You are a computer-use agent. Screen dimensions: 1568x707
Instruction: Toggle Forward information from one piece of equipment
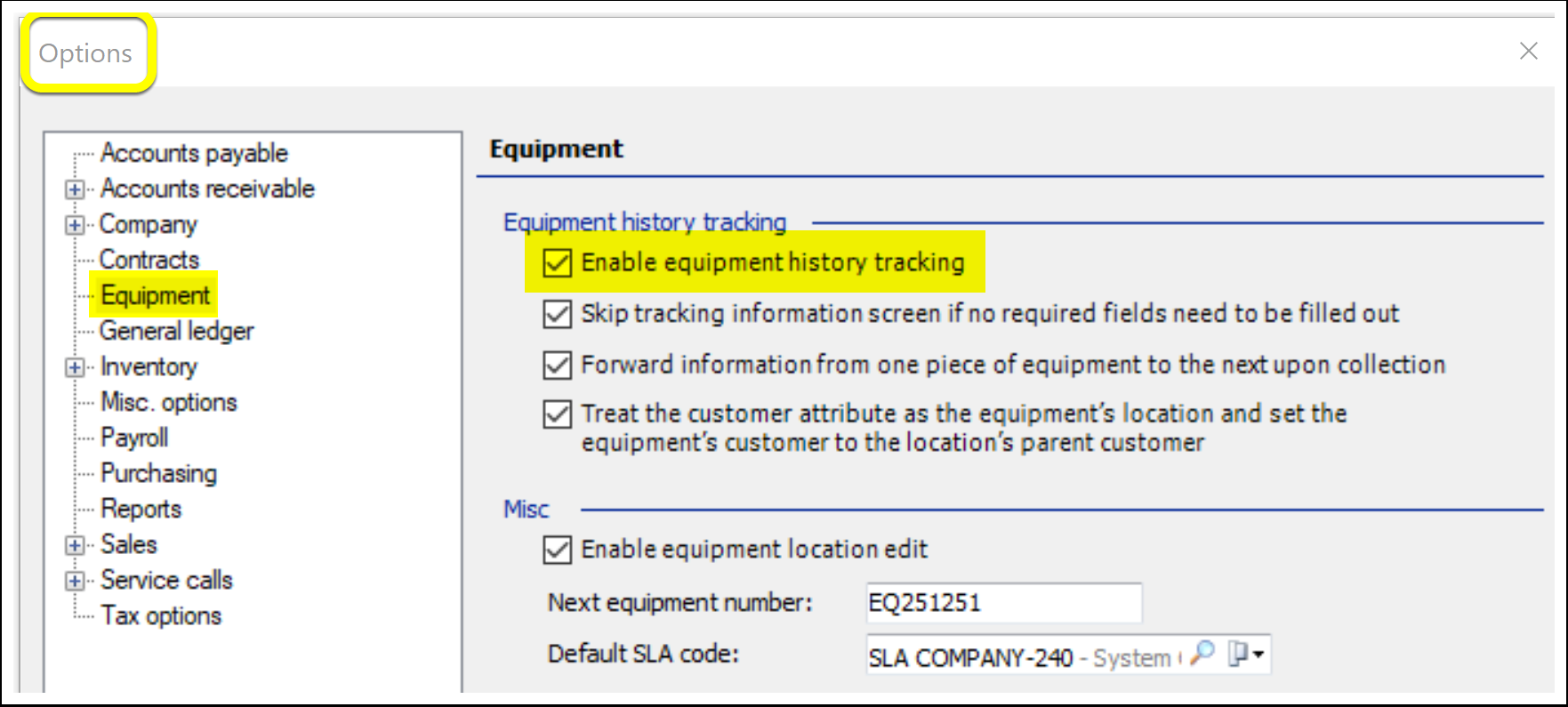click(x=558, y=366)
